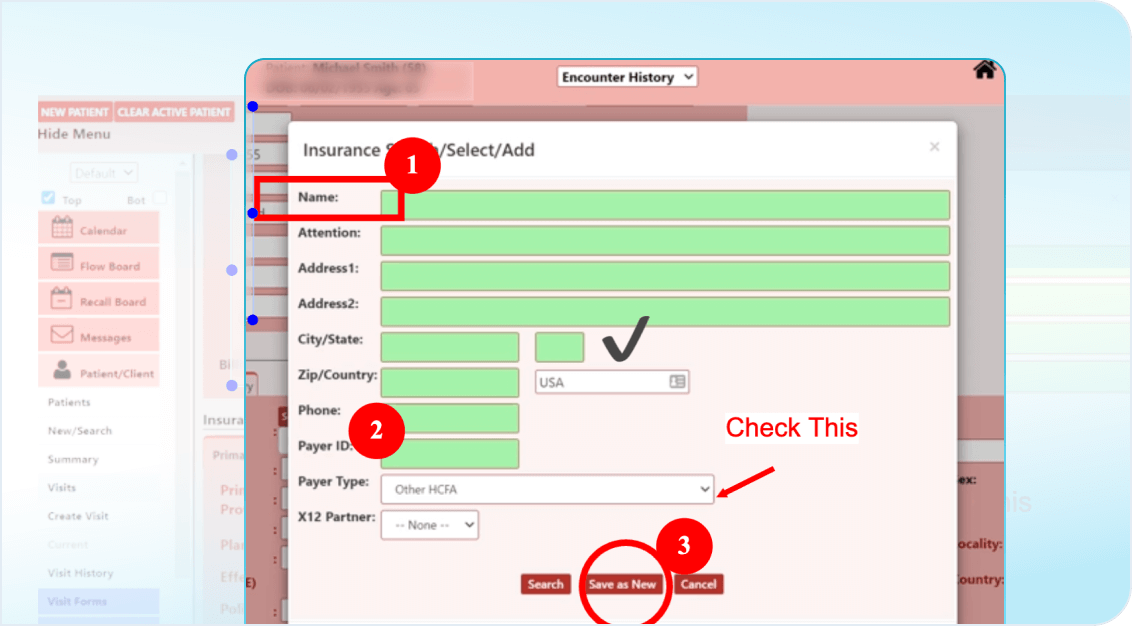Toggle the Top checkbox

click(48, 197)
